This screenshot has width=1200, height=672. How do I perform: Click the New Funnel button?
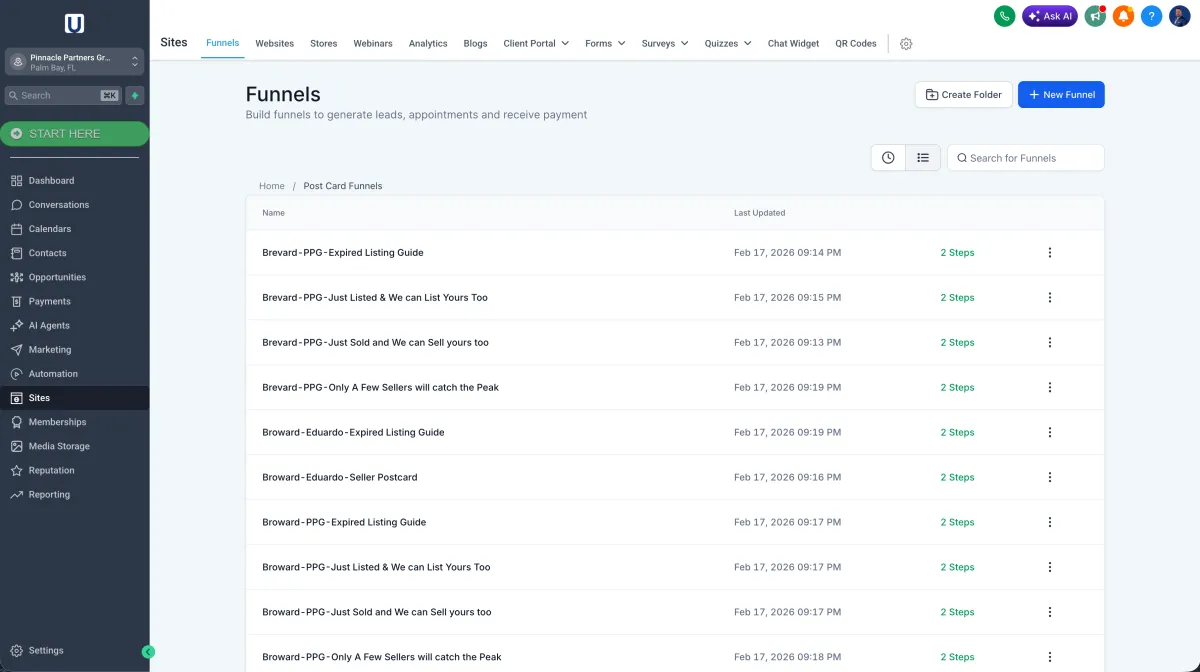[1060, 95]
